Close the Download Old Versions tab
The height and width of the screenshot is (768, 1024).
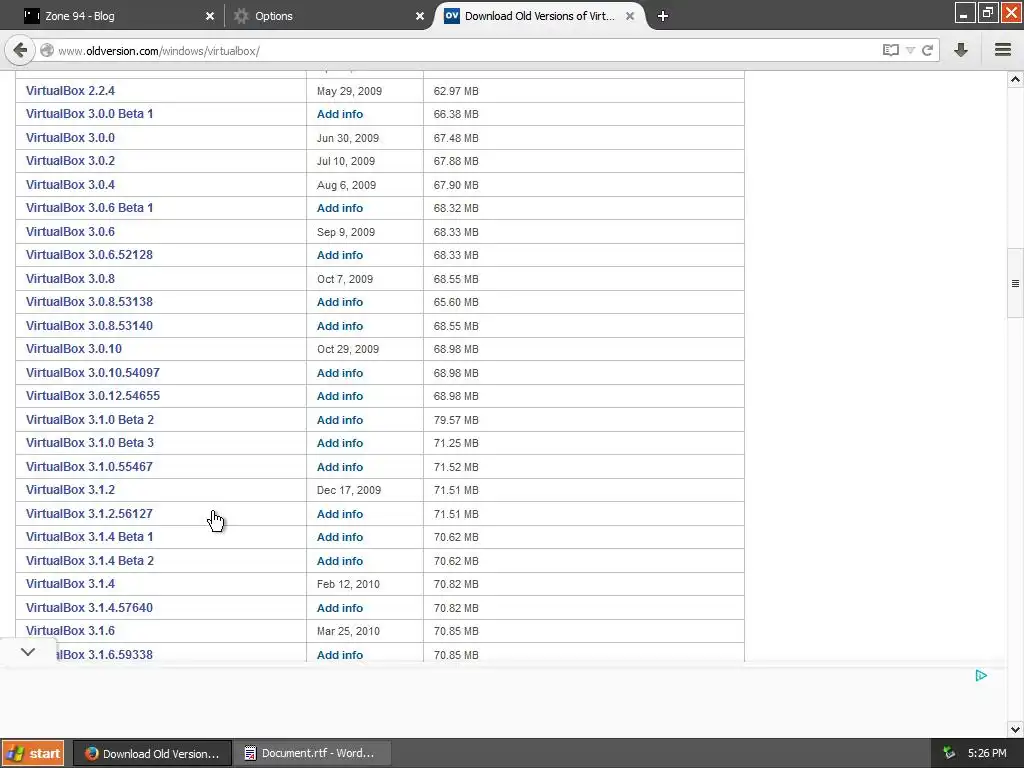[x=630, y=16]
